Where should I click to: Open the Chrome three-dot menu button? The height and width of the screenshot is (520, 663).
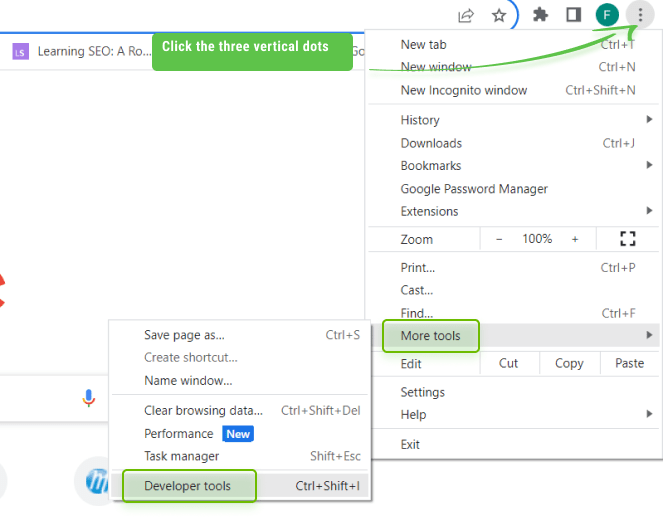(640, 15)
